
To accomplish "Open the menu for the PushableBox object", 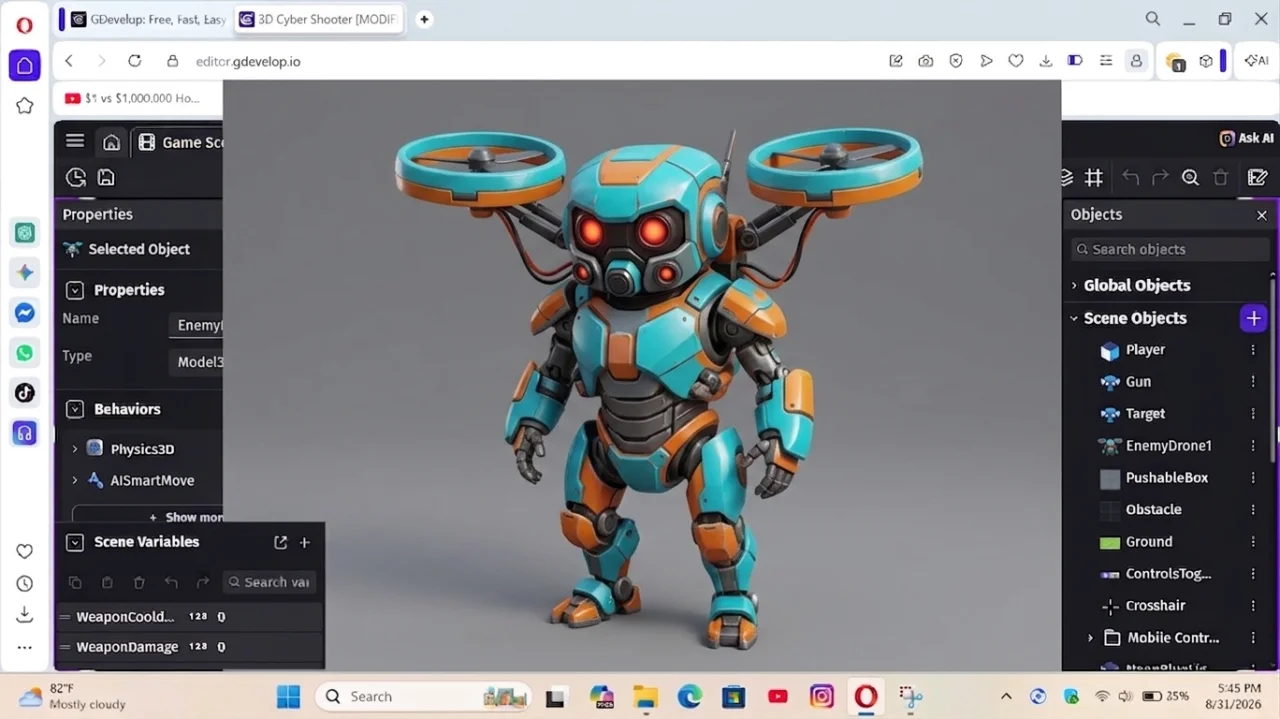I will pyautogui.click(x=1253, y=478).
